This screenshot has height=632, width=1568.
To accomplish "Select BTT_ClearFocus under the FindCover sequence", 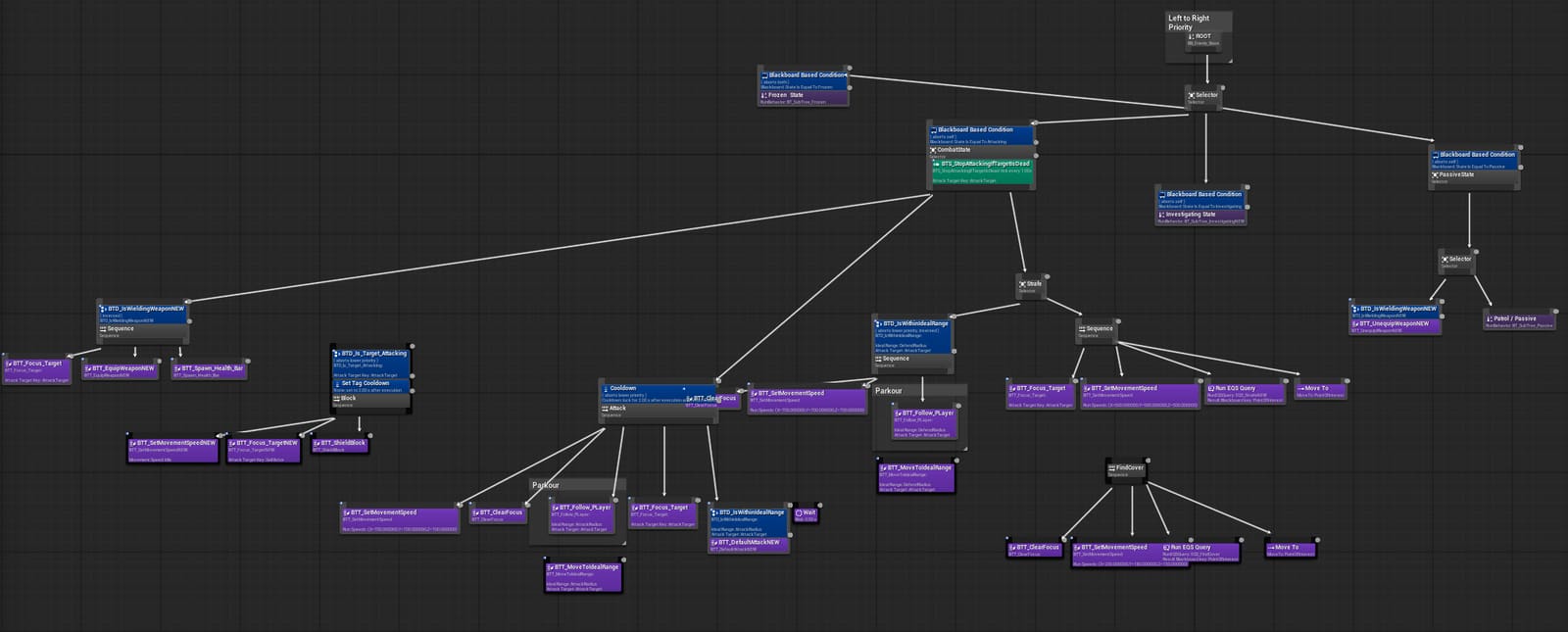I will (1034, 550).
